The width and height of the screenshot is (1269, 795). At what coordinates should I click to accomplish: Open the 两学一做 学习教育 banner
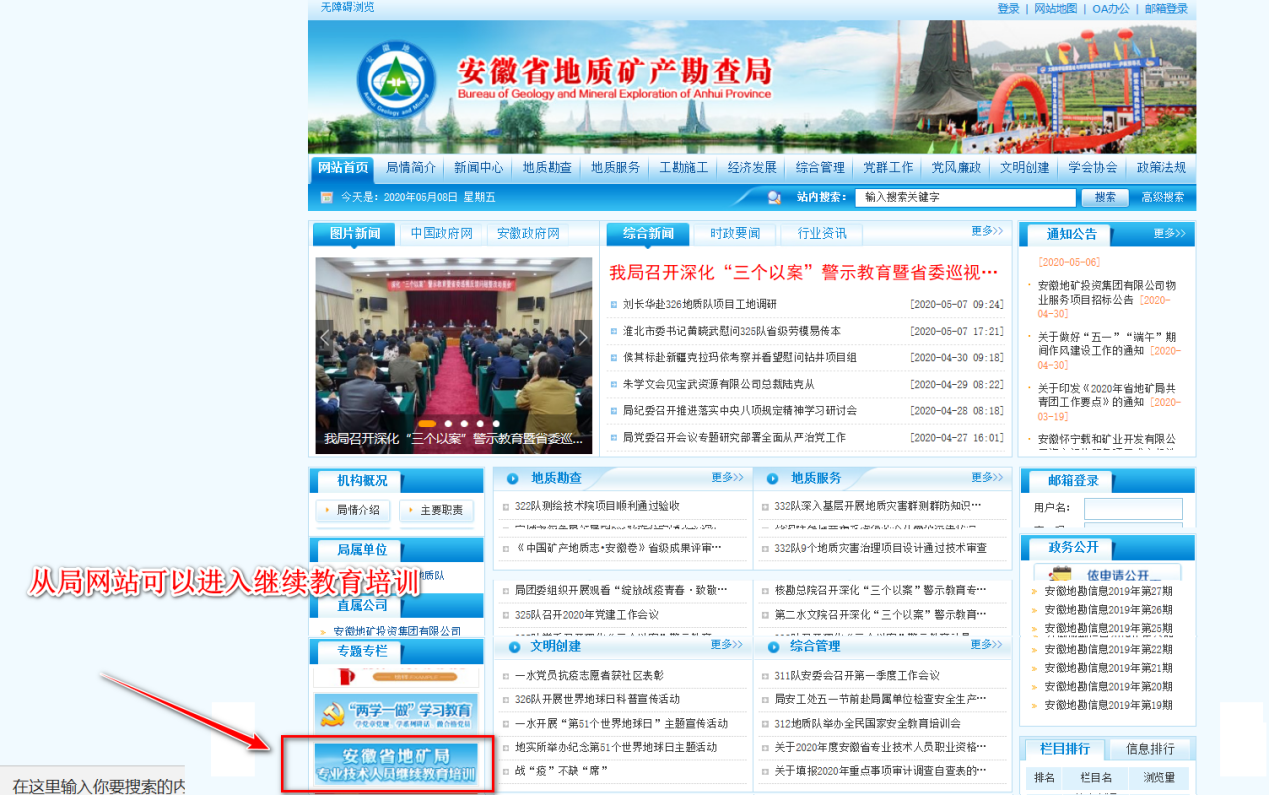tap(396, 712)
